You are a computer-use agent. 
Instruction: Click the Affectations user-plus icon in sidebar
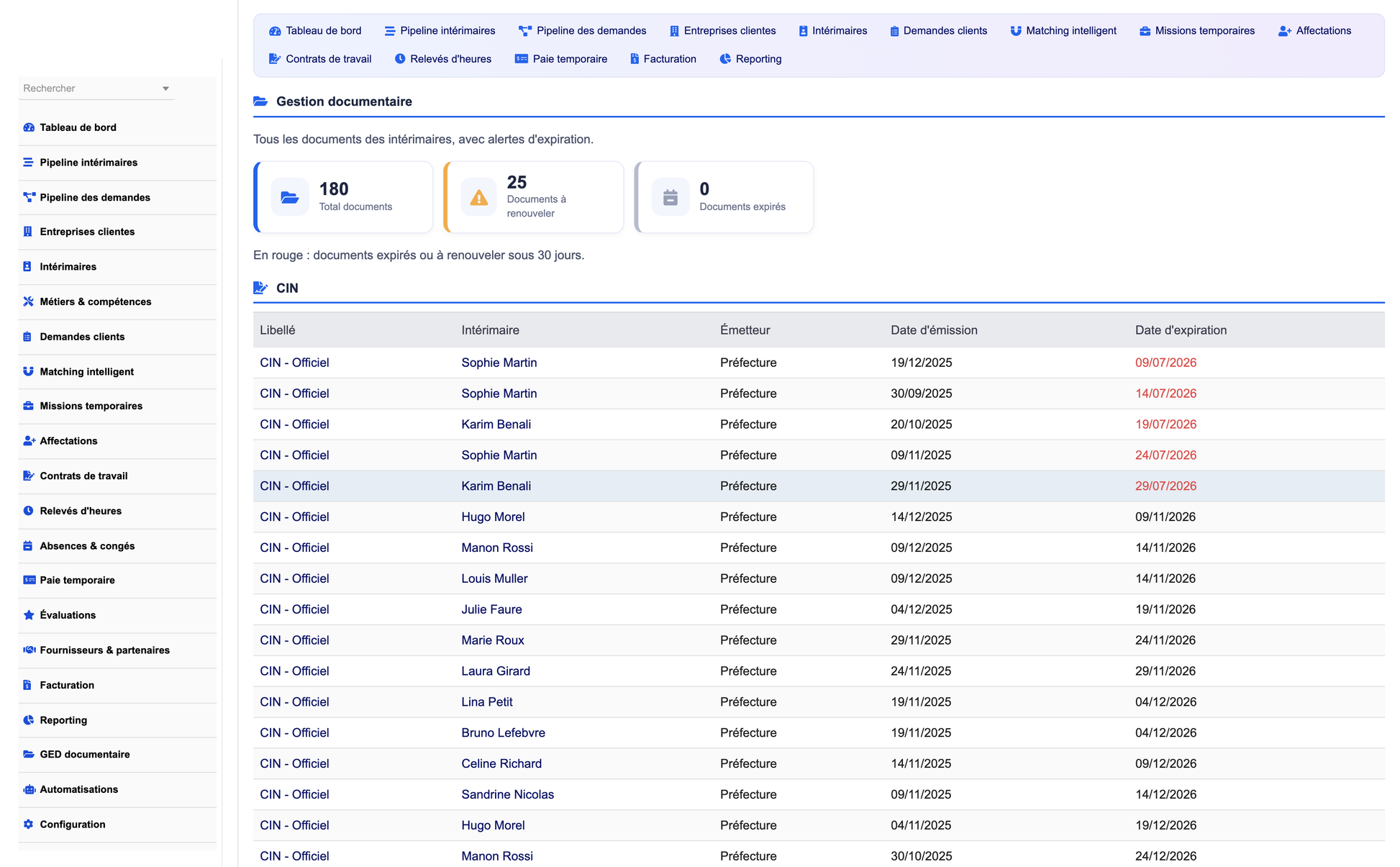[29, 441]
